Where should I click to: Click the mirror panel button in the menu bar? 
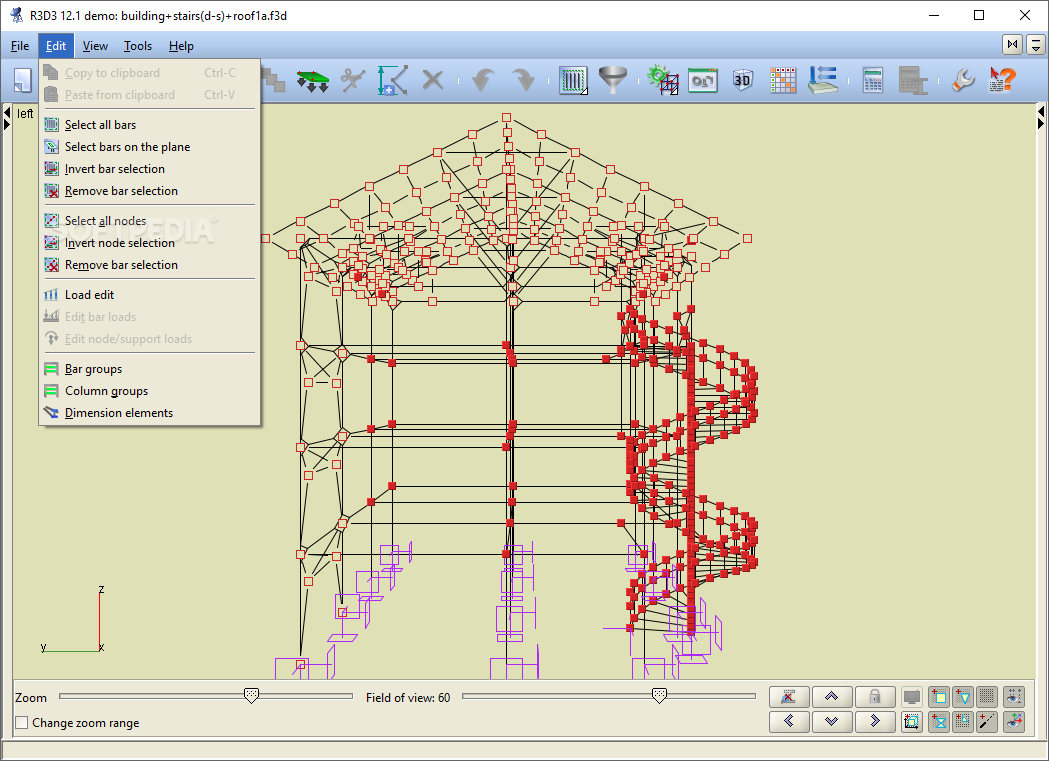tap(1012, 45)
